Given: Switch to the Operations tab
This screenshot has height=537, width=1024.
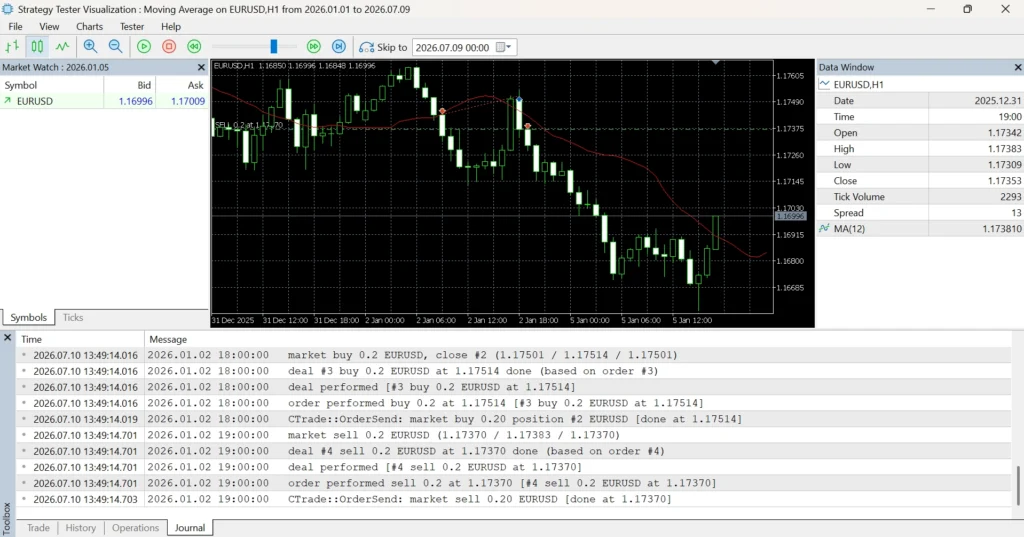Looking at the screenshot, I should (135, 528).
